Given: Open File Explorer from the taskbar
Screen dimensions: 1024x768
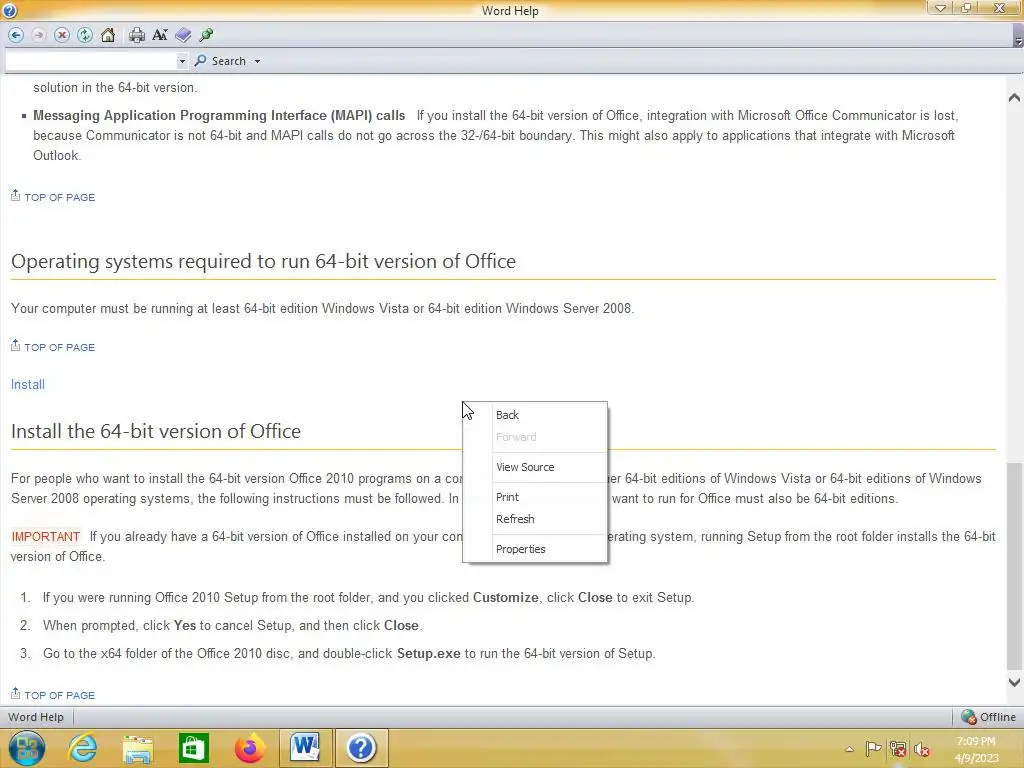Looking at the screenshot, I should tap(138, 748).
